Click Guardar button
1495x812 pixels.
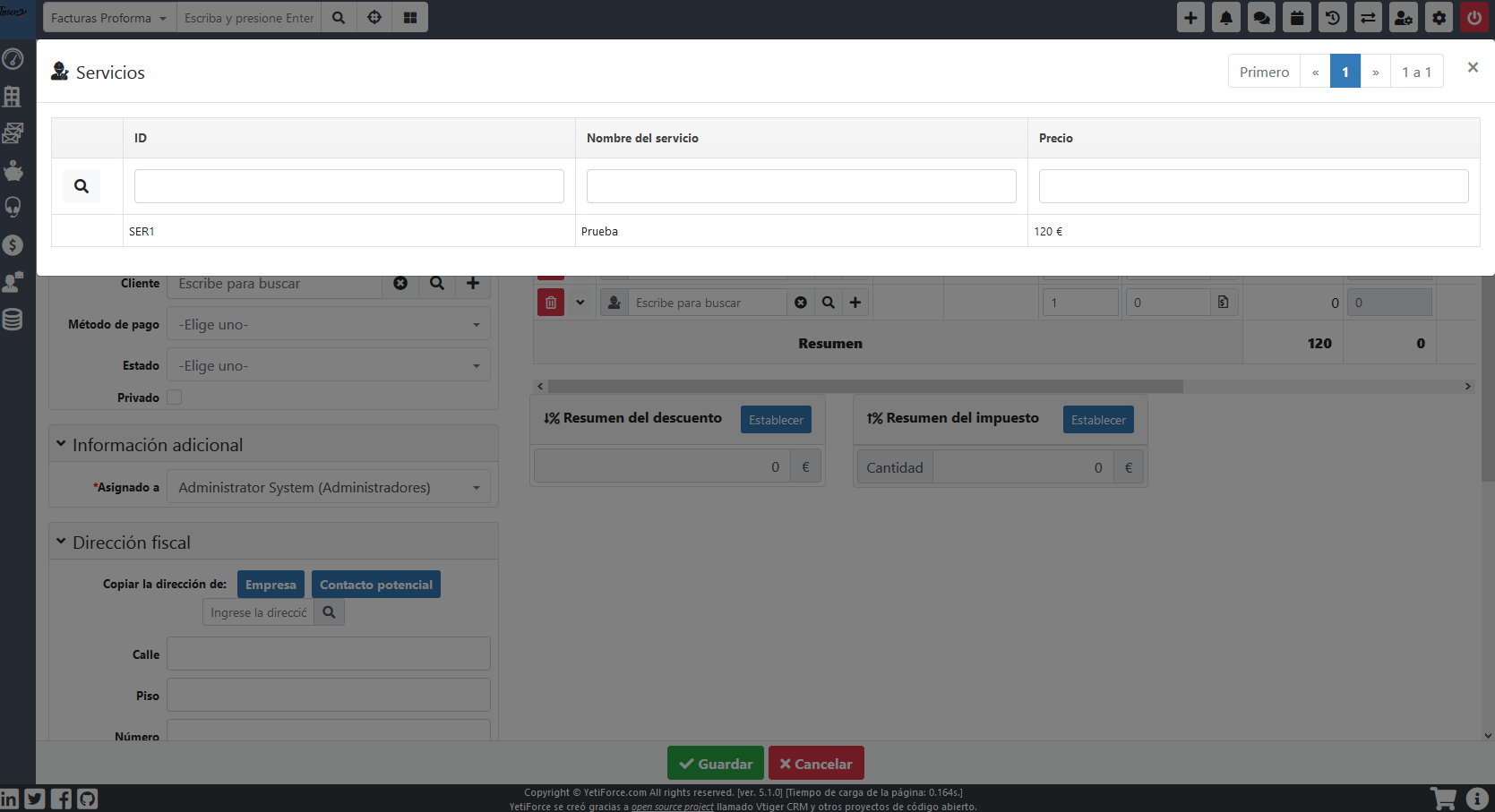[x=715, y=764]
